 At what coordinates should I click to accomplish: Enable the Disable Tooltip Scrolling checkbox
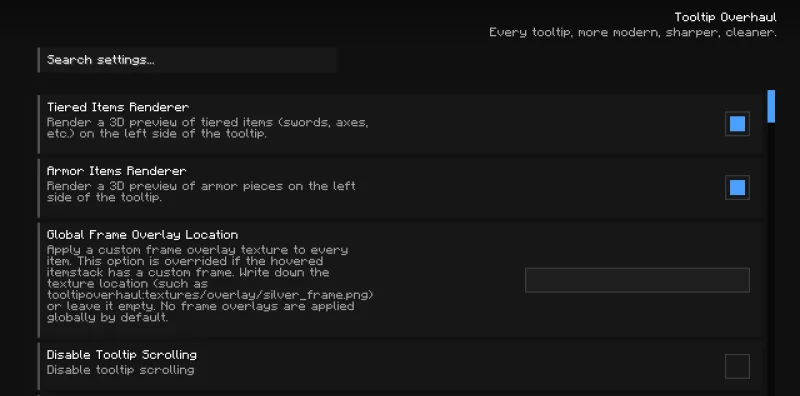coord(737,366)
